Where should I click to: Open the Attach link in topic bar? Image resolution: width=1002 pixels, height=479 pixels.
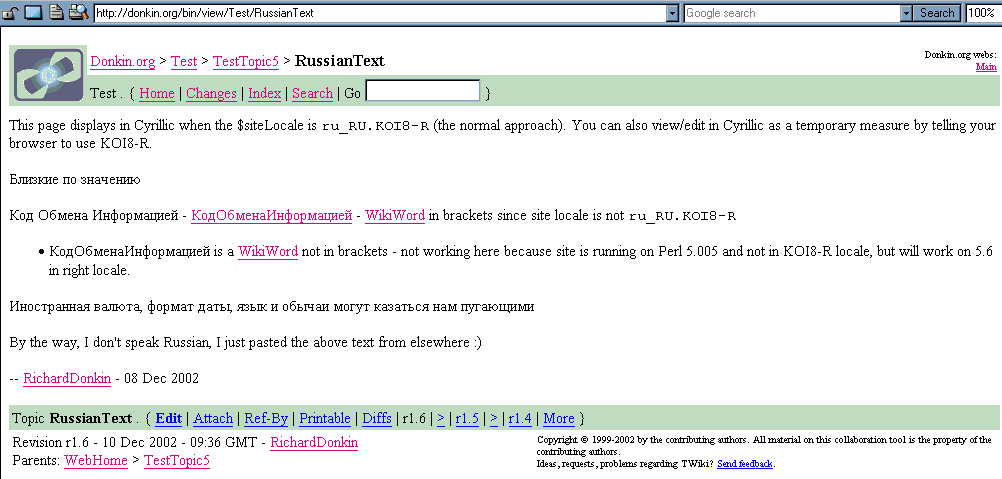coord(213,418)
